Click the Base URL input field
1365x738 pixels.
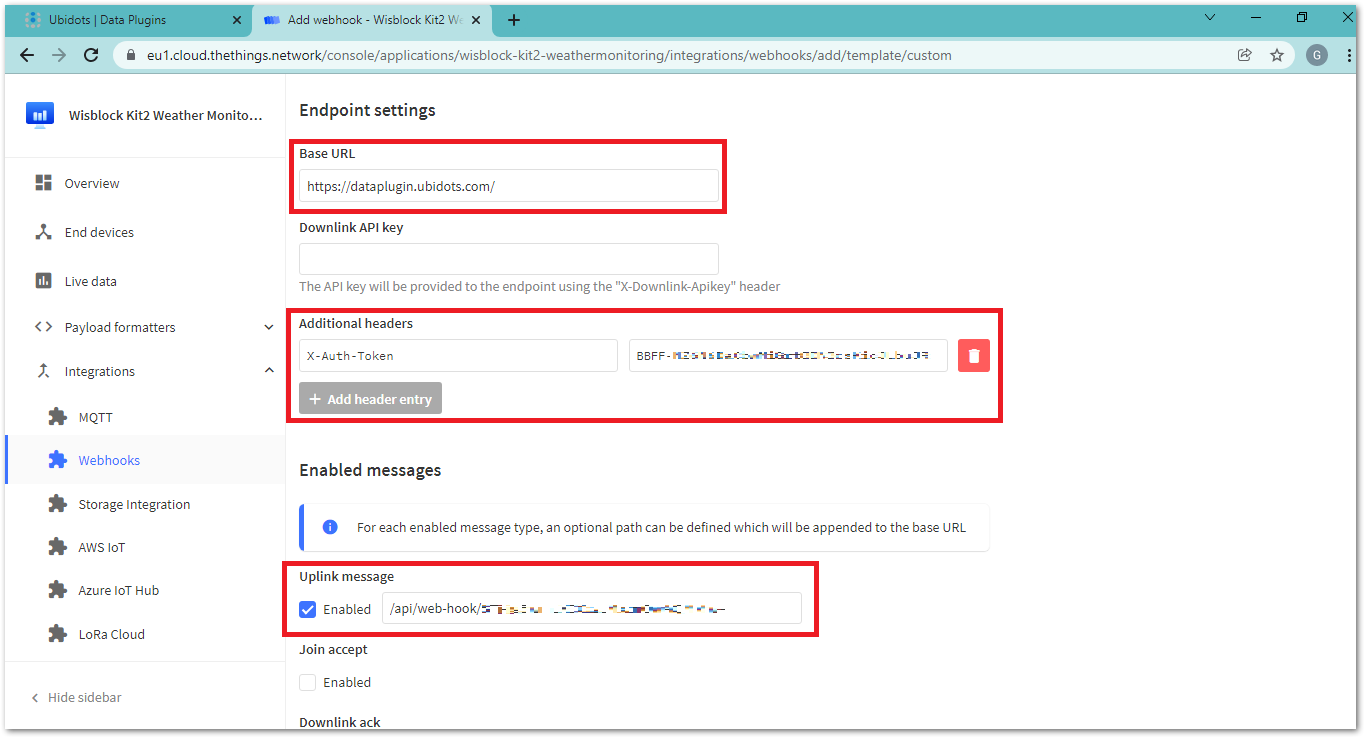coord(508,186)
